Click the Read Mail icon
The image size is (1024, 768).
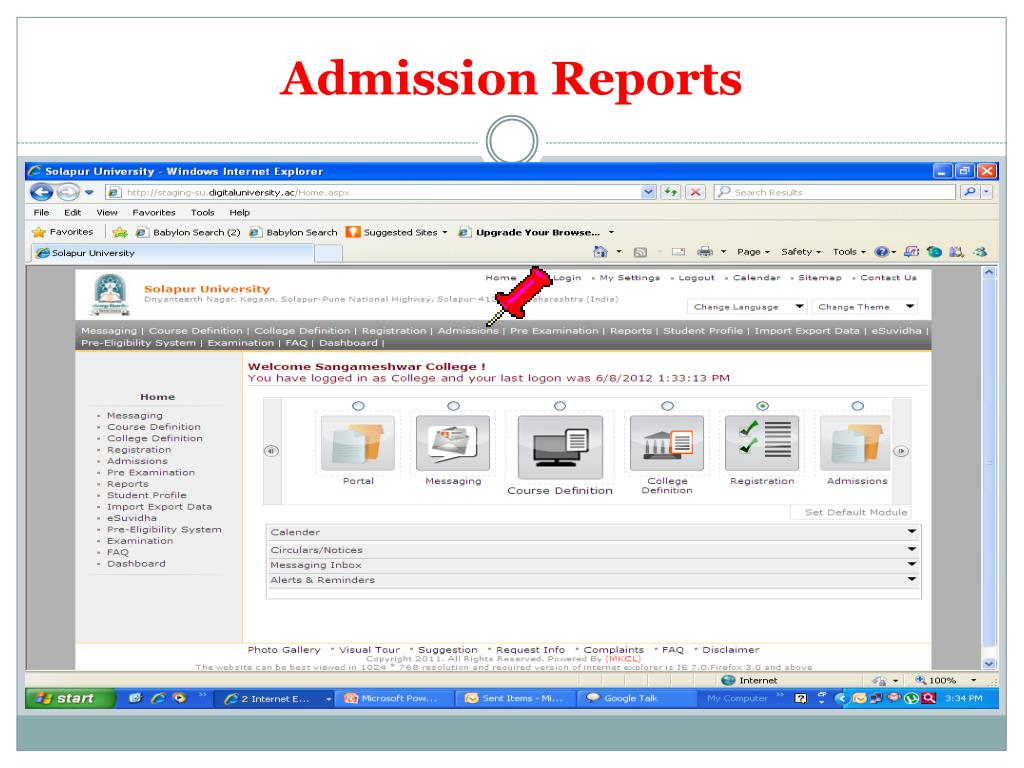tap(679, 252)
